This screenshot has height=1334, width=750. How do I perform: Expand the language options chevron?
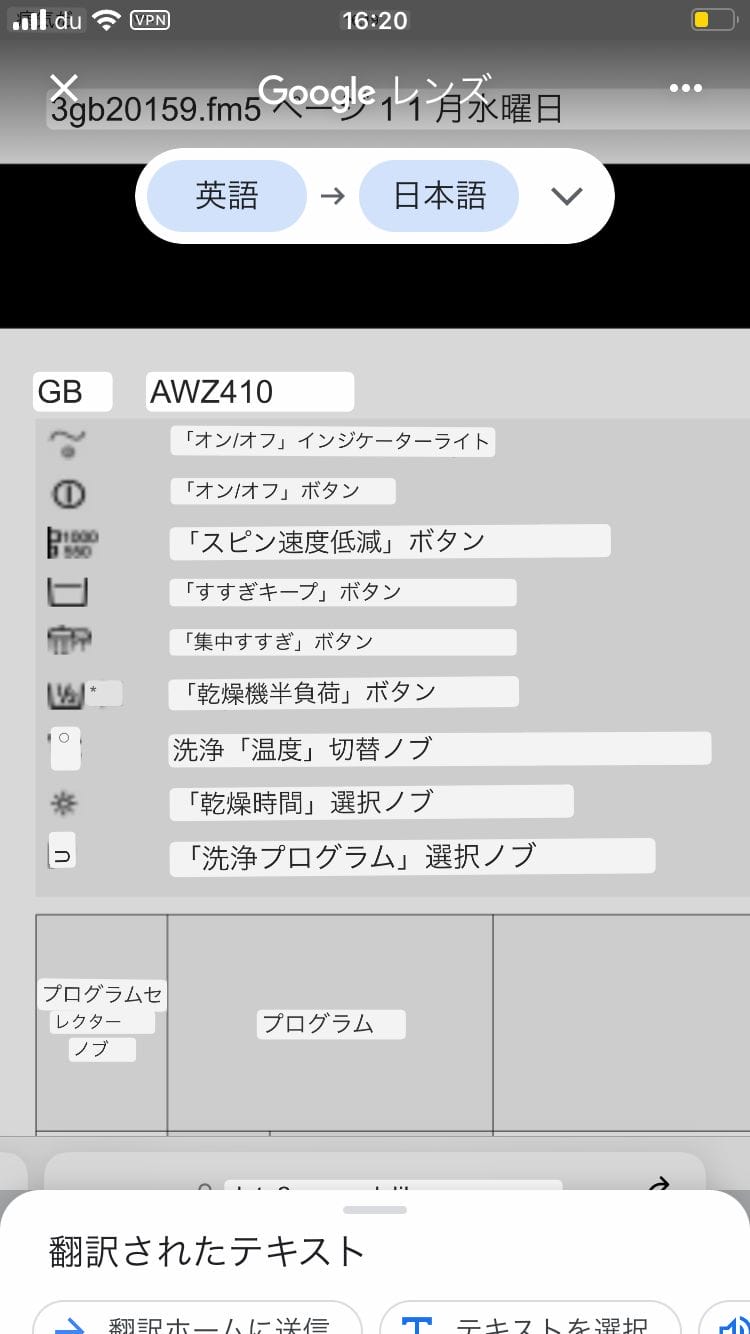point(566,196)
